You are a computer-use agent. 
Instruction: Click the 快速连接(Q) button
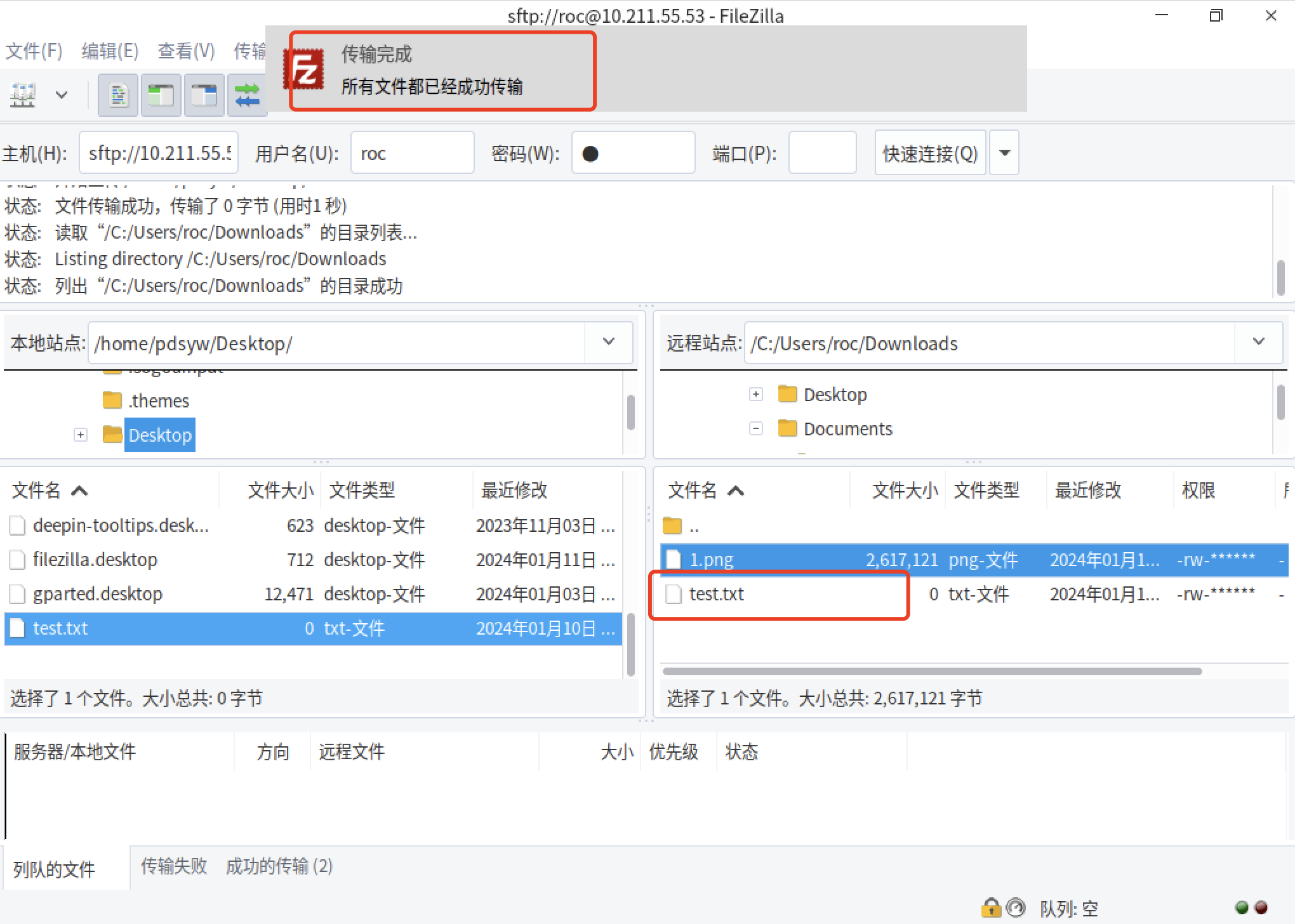(930, 153)
